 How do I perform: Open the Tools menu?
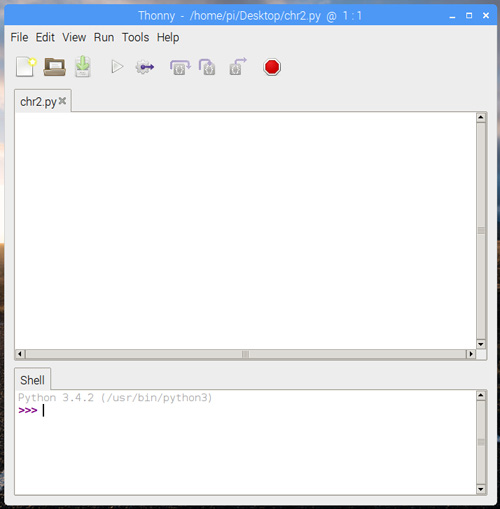(135, 37)
